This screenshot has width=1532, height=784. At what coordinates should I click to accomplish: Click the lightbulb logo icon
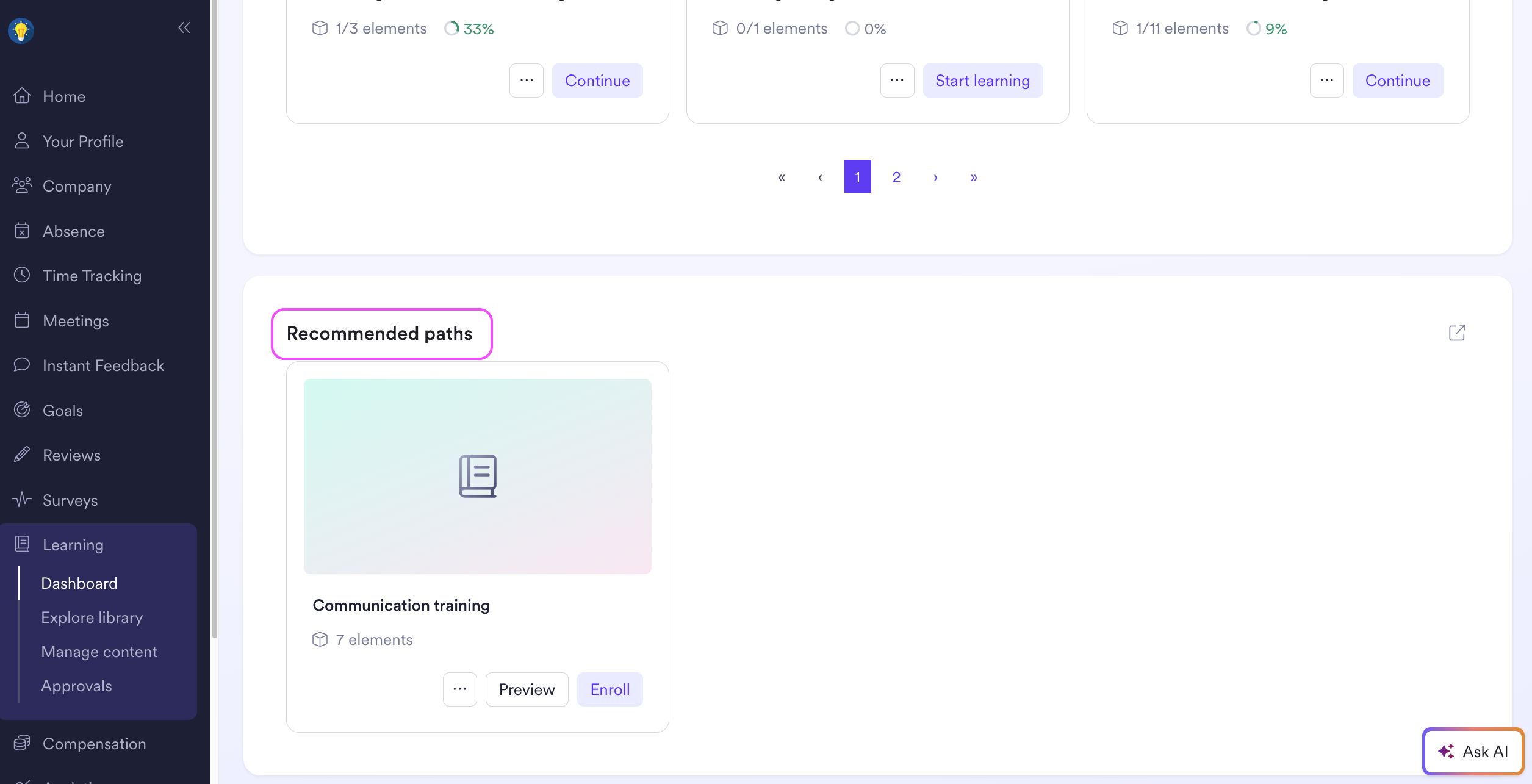pos(21,30)
